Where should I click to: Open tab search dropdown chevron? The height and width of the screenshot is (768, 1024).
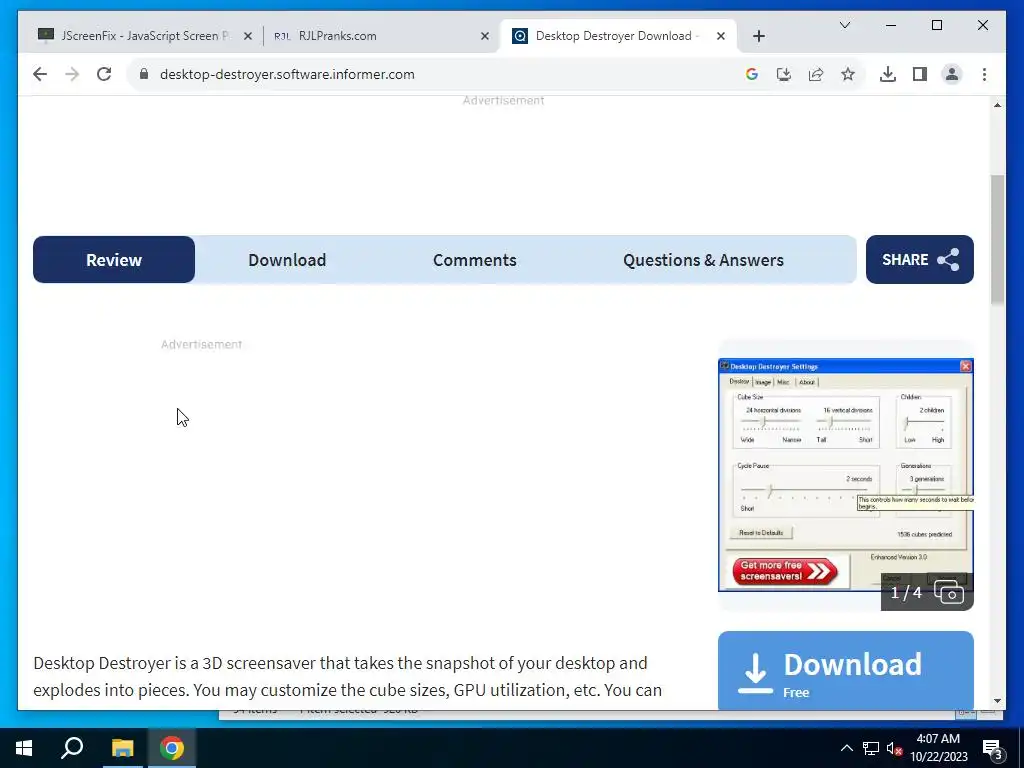[844, 25]
